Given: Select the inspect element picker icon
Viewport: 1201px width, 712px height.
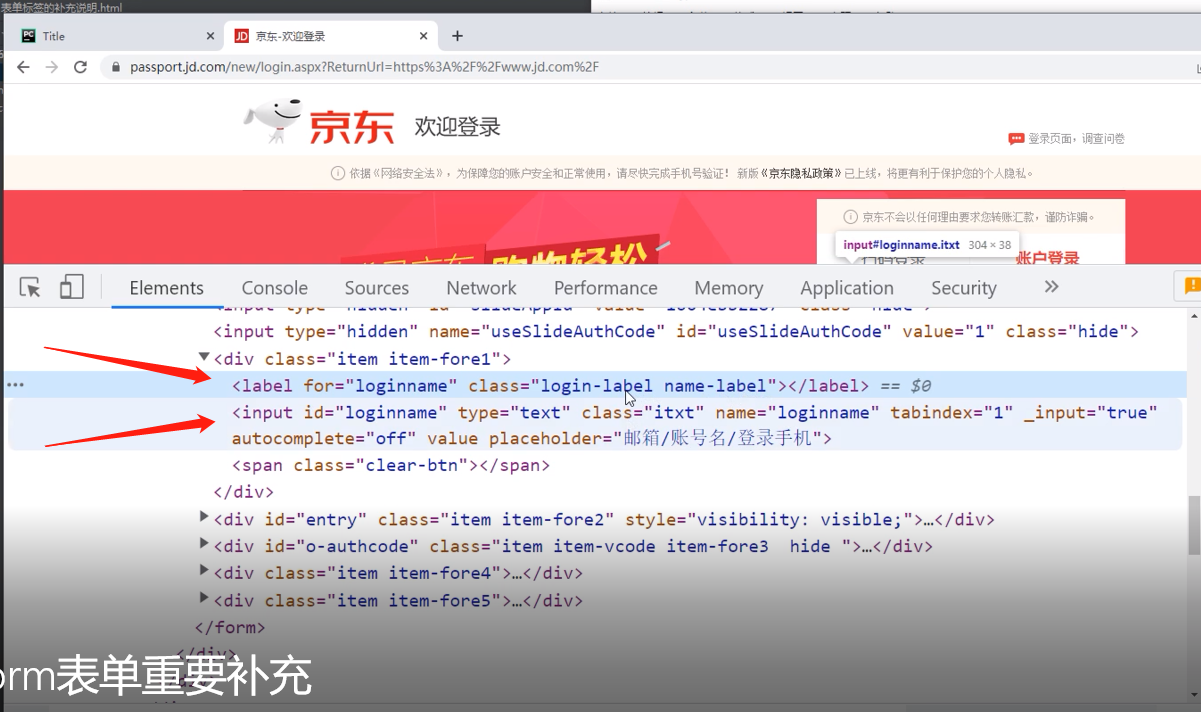Looking at the screenshot, I should 30,288.
